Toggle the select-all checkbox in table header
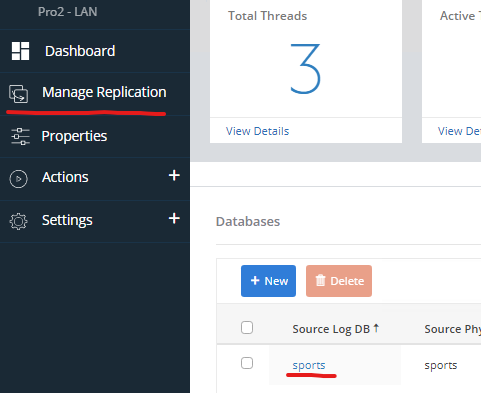The height and width of the screenshot is (393, 481). (247, 328)
